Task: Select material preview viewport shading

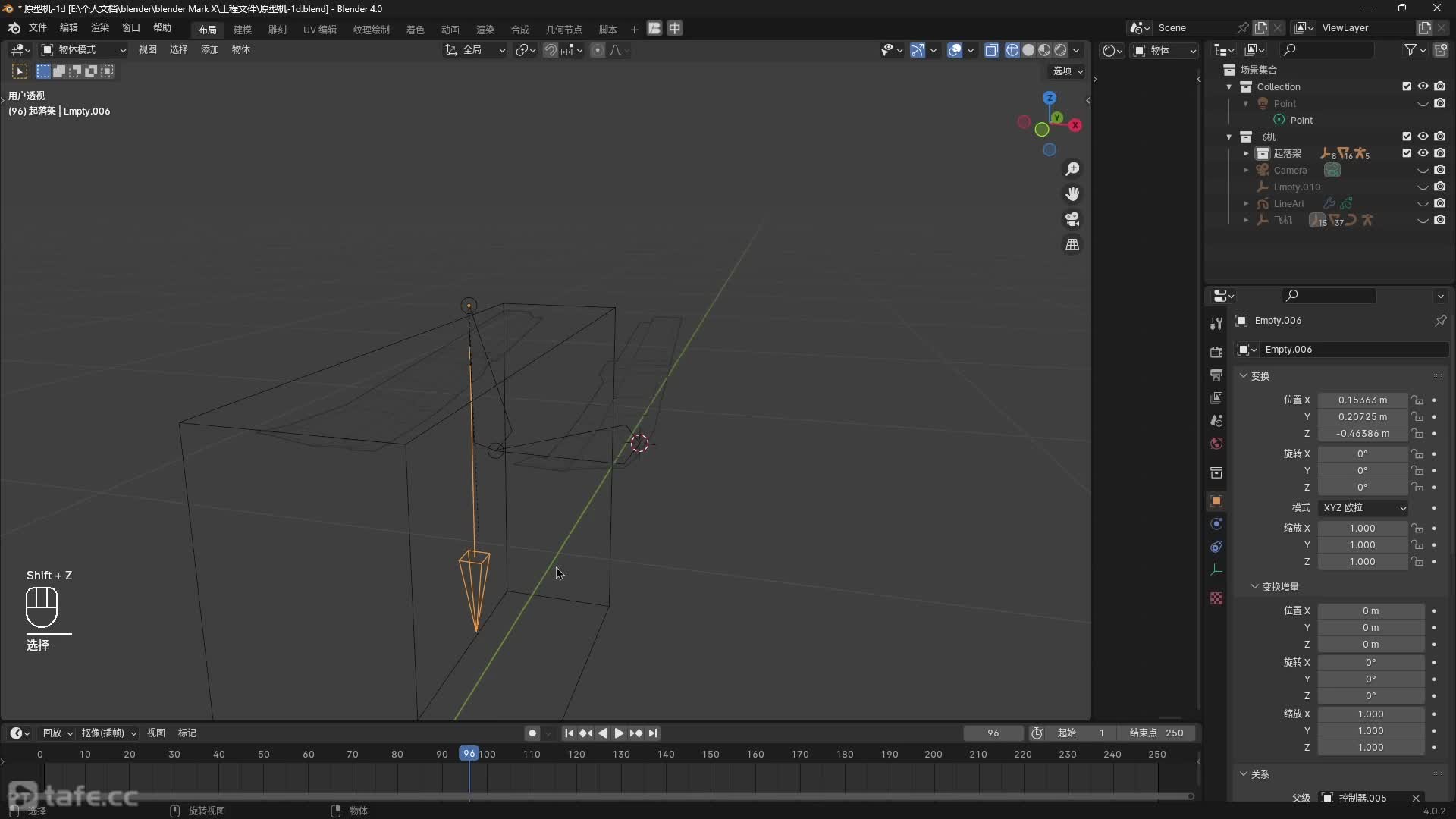Action: [1044, 50]
